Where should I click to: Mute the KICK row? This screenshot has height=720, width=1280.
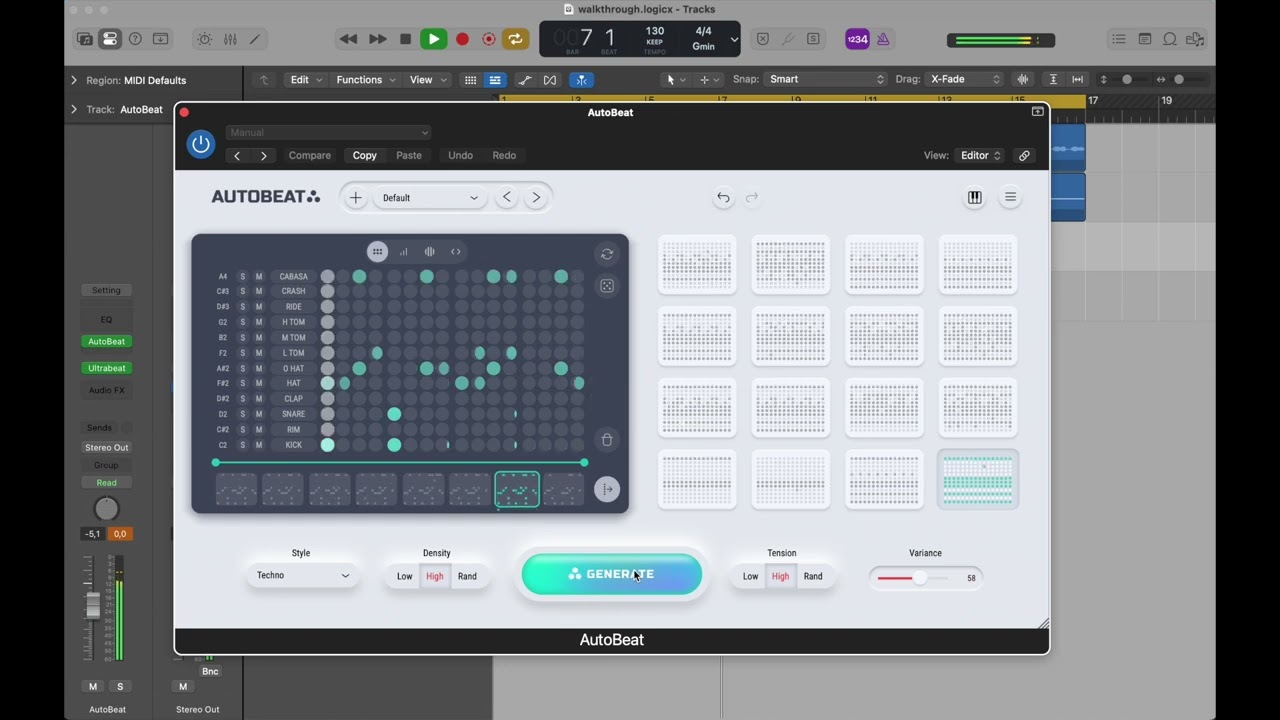pyautogui.click(x=259, y=445)
